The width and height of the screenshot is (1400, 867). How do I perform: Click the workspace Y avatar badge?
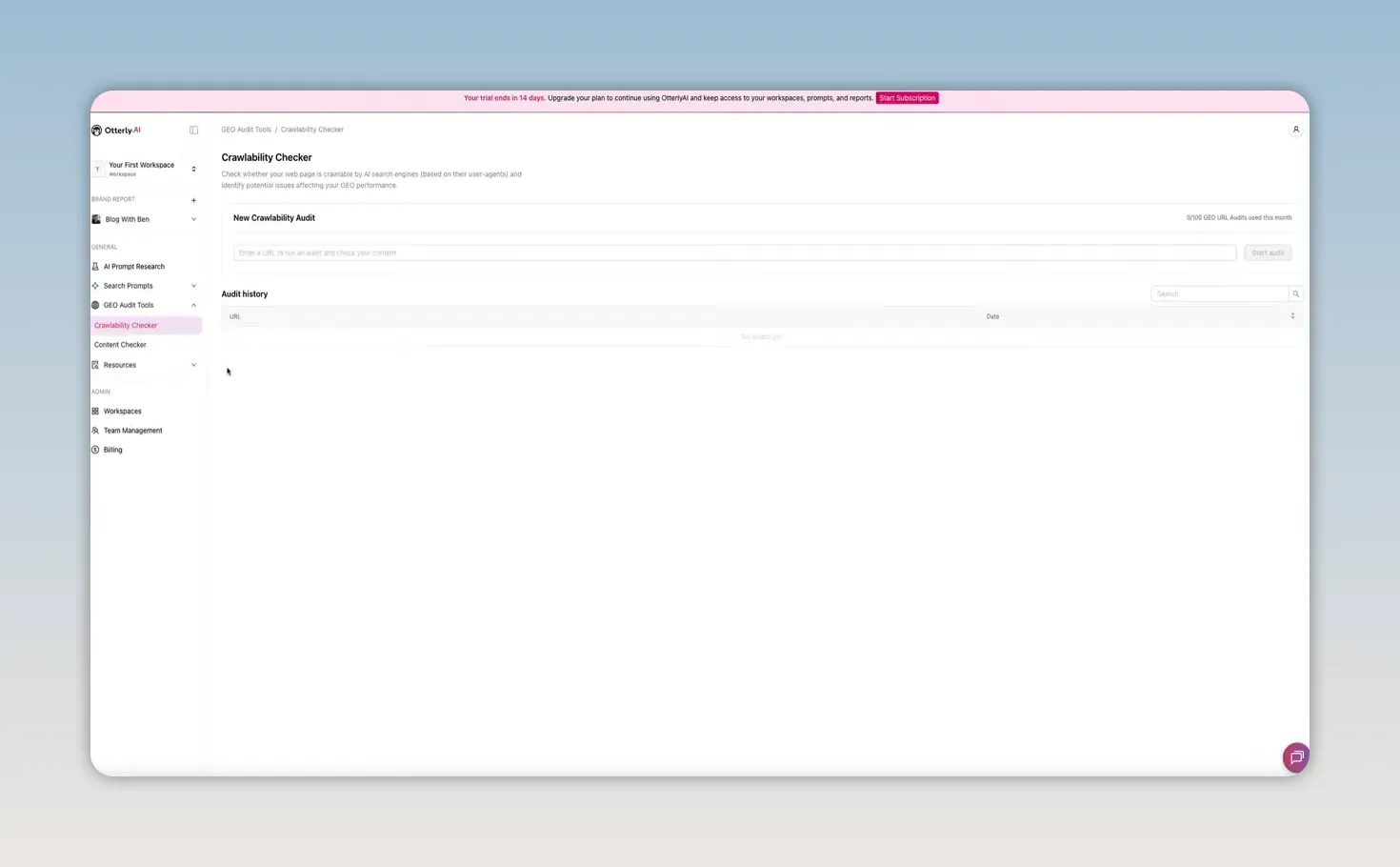pyautogui.click(x=97, y=169)
